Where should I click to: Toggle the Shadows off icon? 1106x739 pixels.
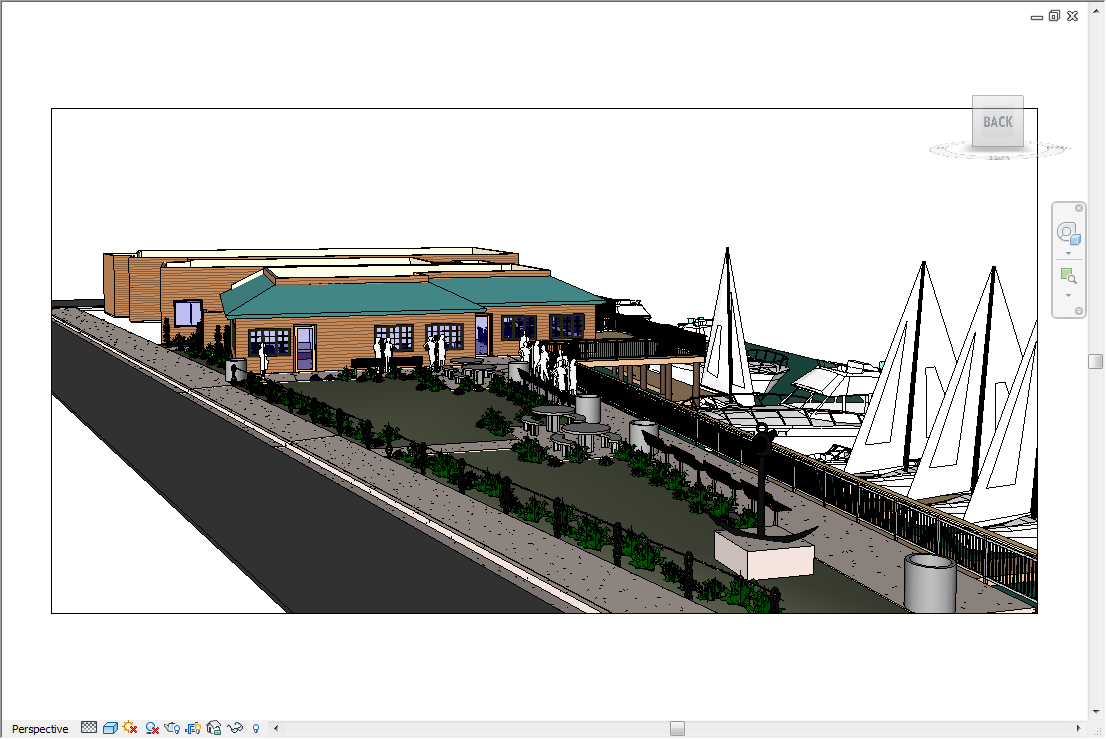point(152,728)
